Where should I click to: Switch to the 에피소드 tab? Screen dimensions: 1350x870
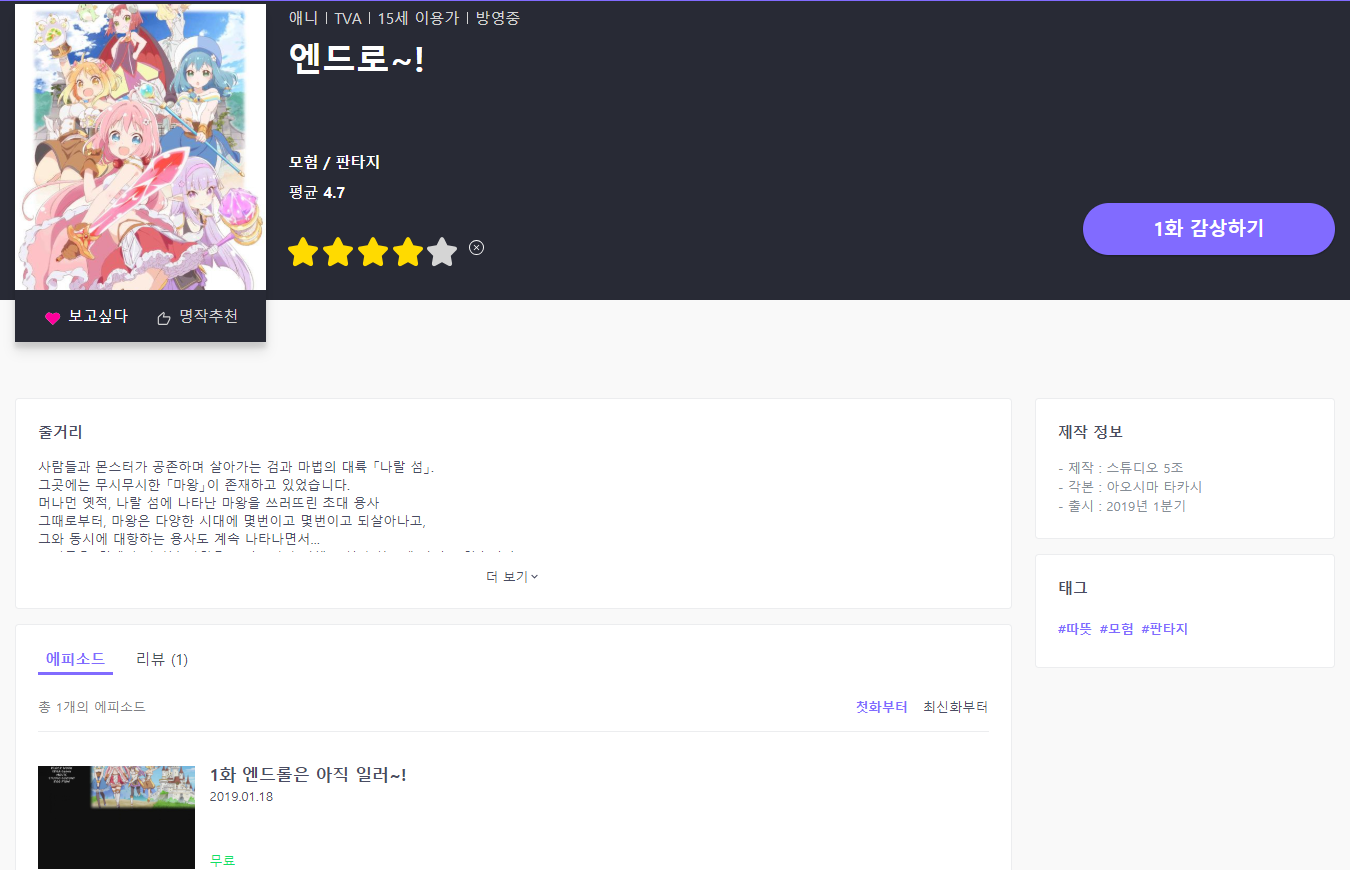pyautogui.click(x=75, y=659)
